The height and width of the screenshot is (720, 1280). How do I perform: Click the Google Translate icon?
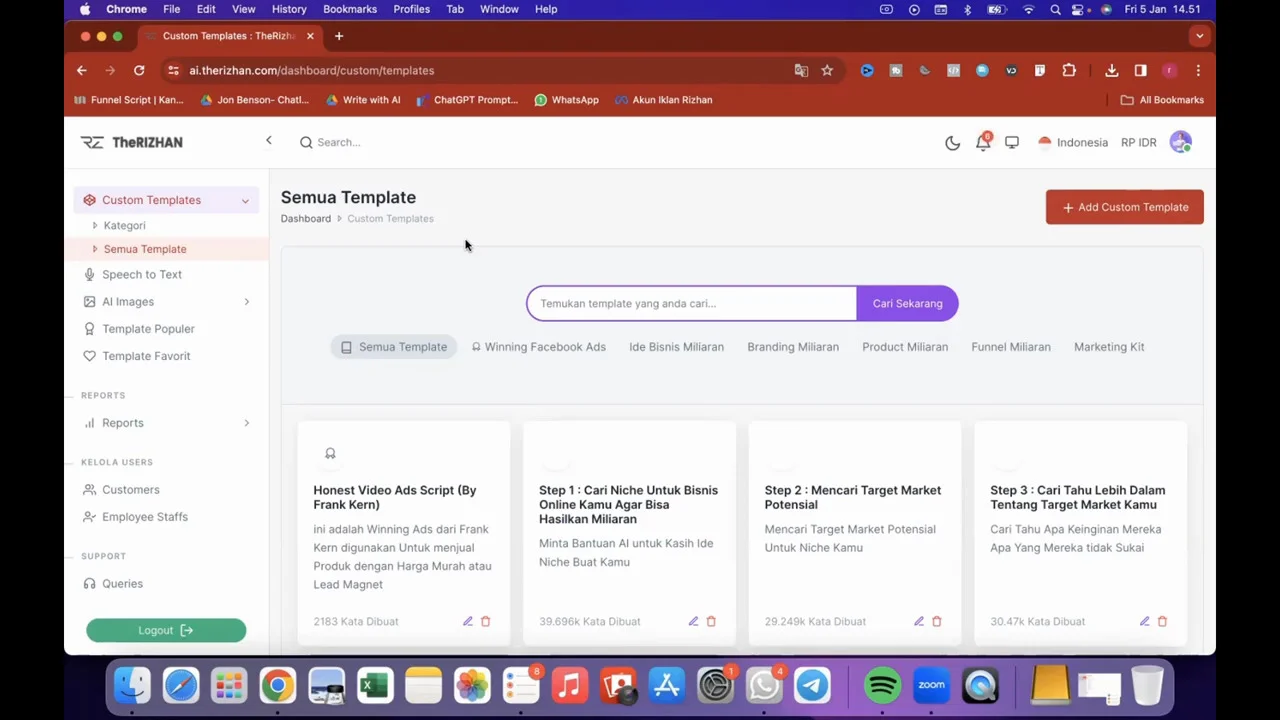(801, 70)
